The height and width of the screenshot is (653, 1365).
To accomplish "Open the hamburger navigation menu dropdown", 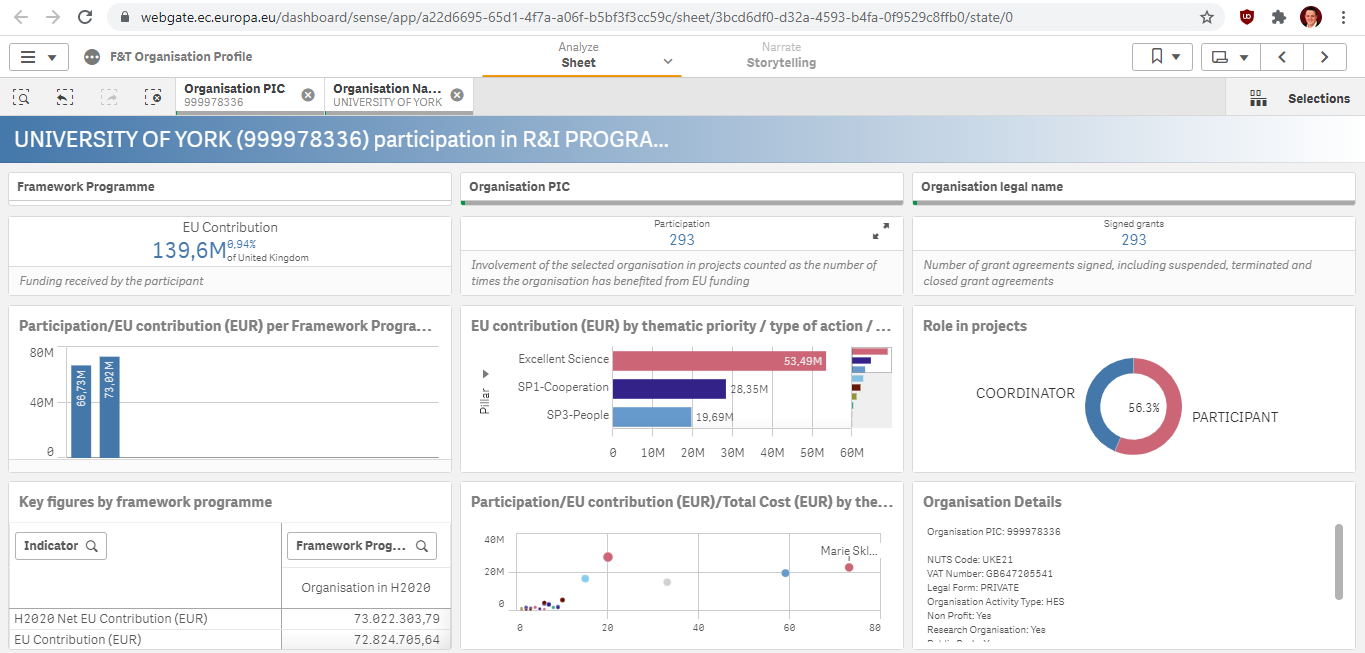I will pos(39,57).
